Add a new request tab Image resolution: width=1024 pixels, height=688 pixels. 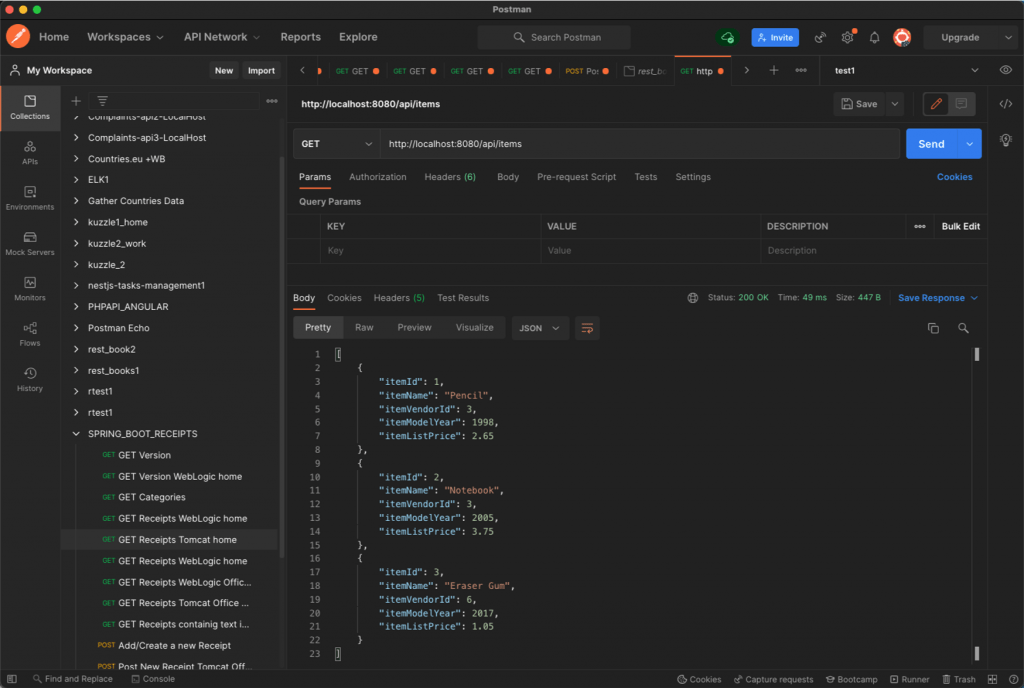pos(774,70)
